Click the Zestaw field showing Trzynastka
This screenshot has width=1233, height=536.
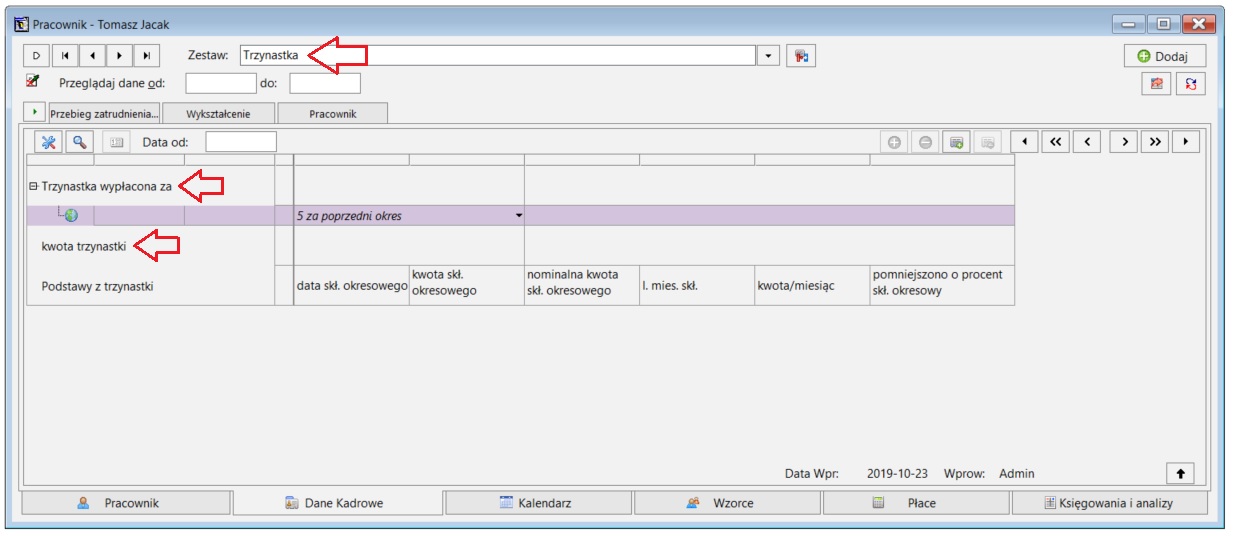pyautogui.click(x=497, y=56)
